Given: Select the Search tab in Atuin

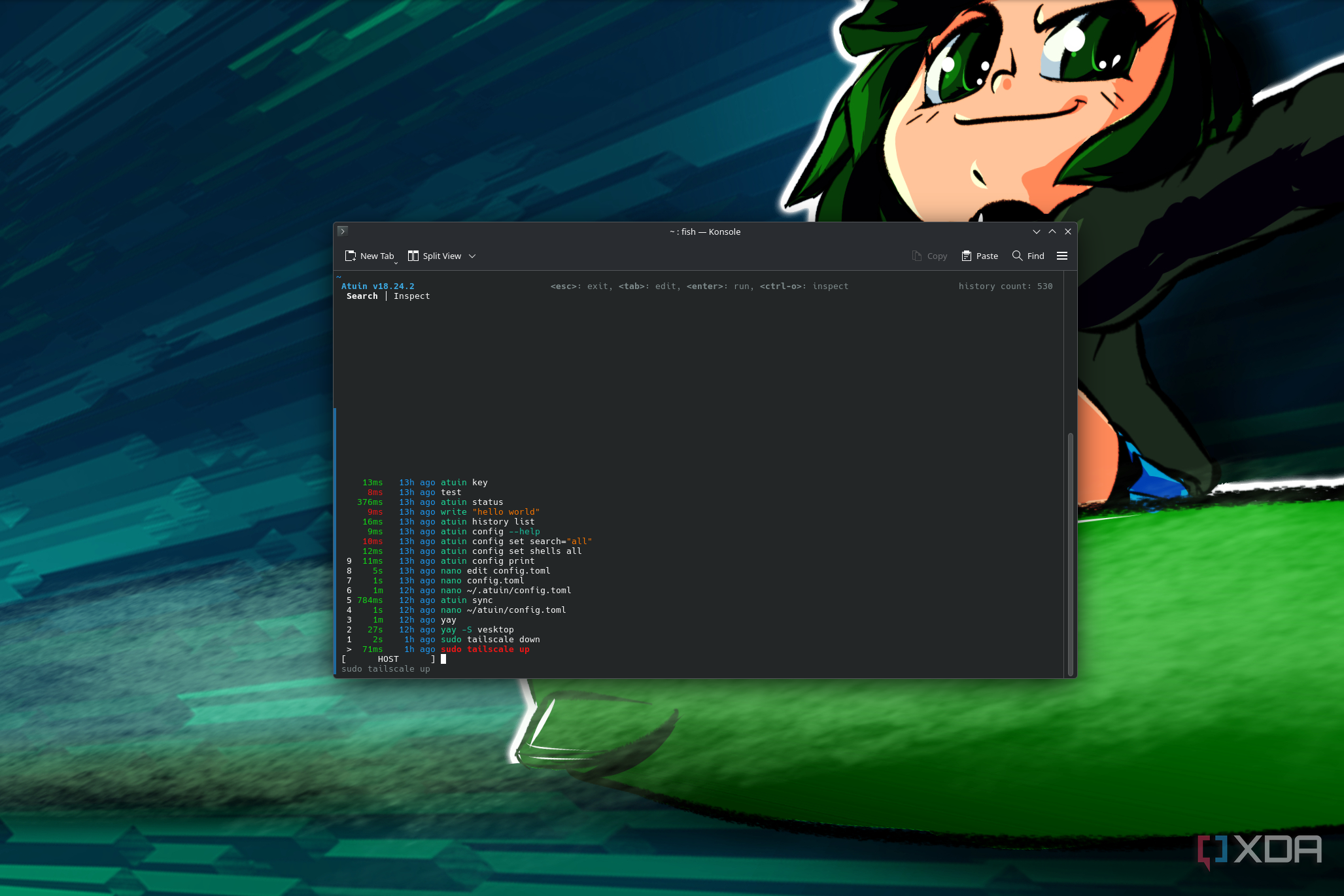Looking at the screenshot, I should pos(362,296).
